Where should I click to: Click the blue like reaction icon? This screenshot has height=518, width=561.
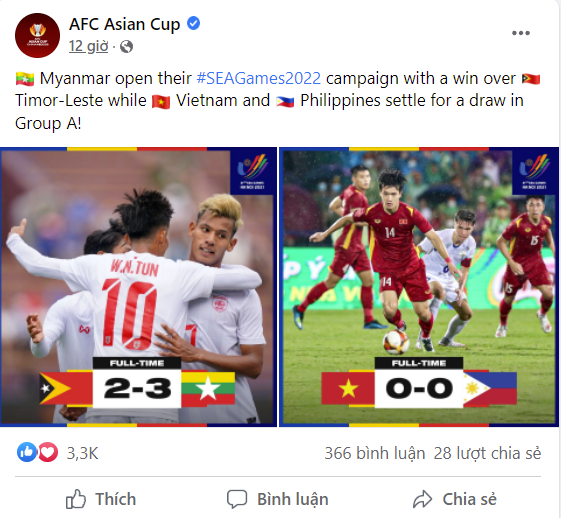(x=26, y=452)
